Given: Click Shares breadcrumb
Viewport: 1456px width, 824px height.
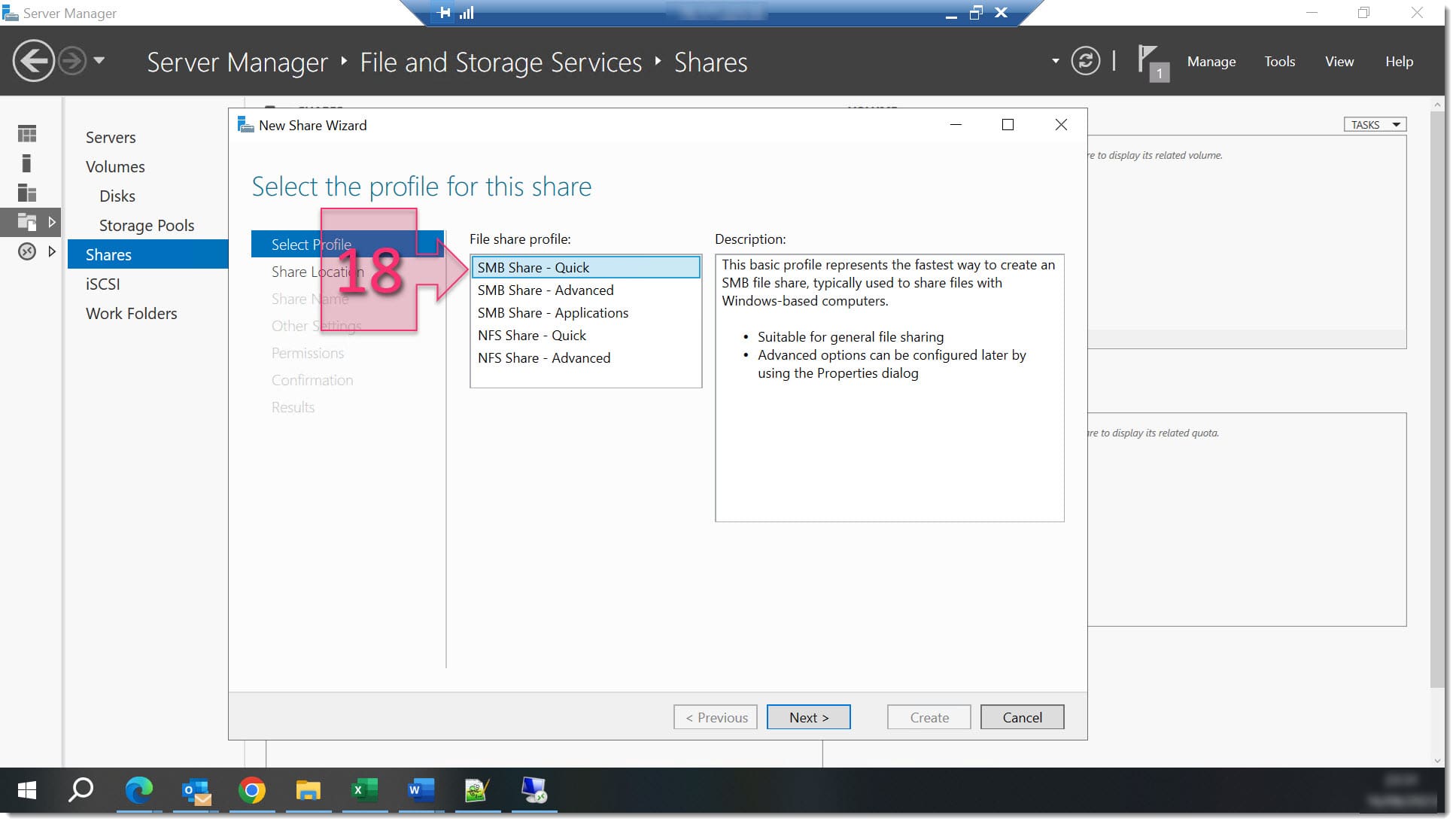Looking at the screenshot, I should [710, 62].
